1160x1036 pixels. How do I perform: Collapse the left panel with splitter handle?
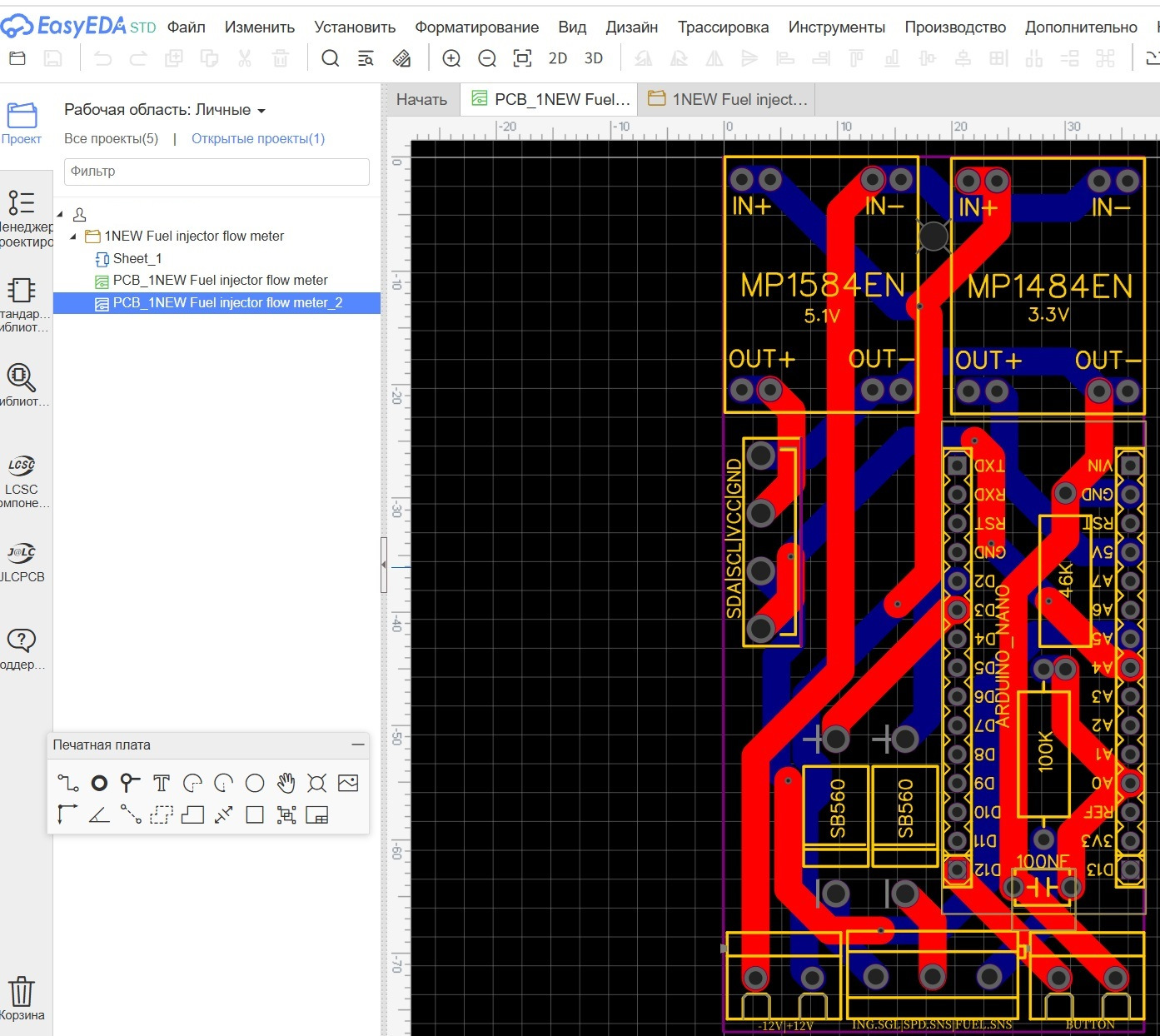click(x=384, y=565)
